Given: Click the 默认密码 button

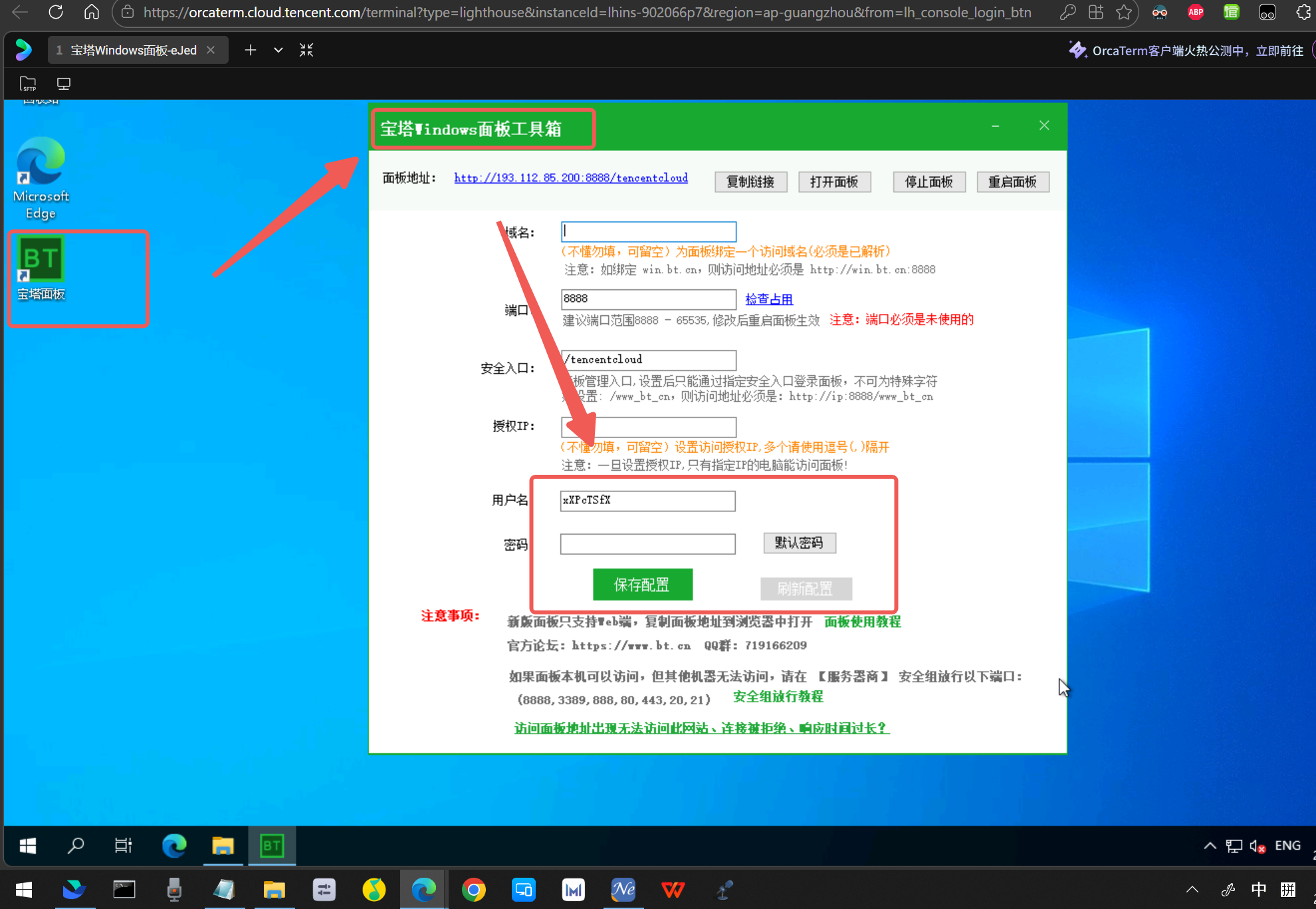Looking at the screenshot, I should click(799, 543).
